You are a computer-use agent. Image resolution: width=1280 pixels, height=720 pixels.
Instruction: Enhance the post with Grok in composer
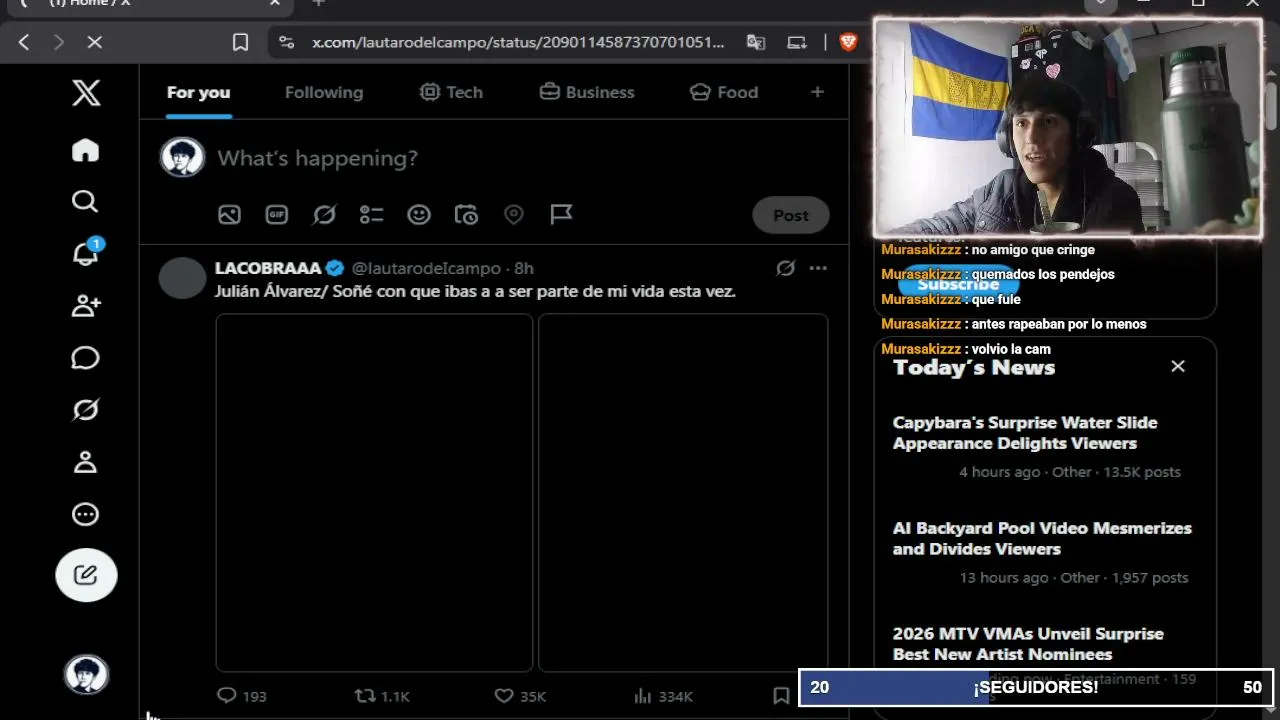[324, 214]
